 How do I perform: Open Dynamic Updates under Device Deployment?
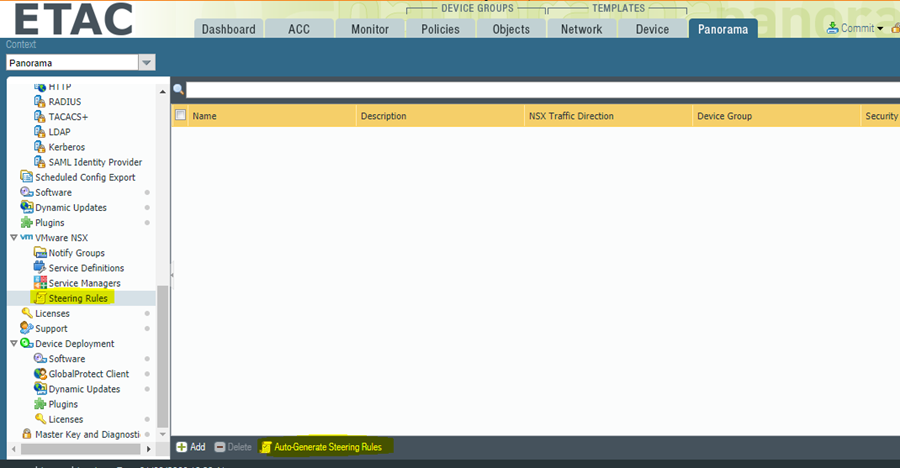coord(84,389)
